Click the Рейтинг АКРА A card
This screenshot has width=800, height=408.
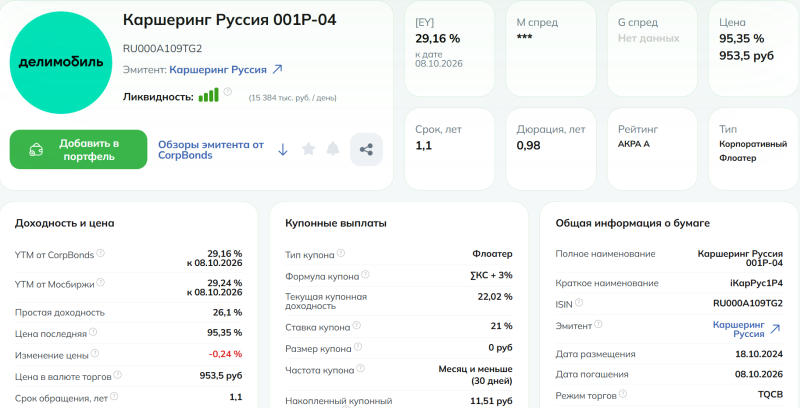pos(652,149)
